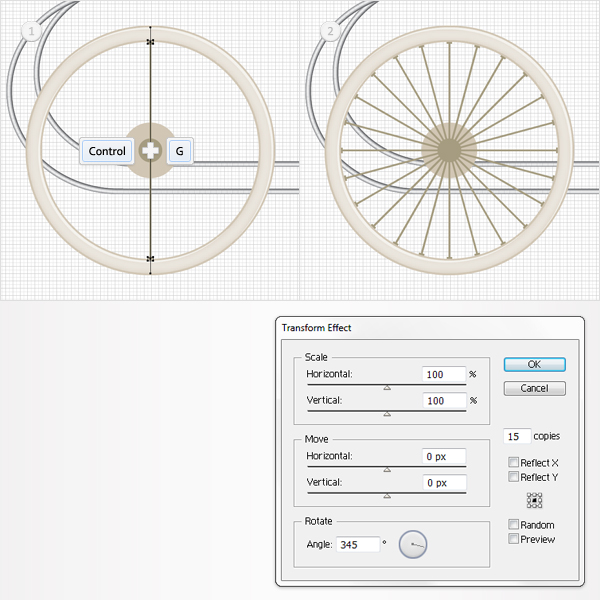
Task: Click the rotation angle dial
Action: 413,544
